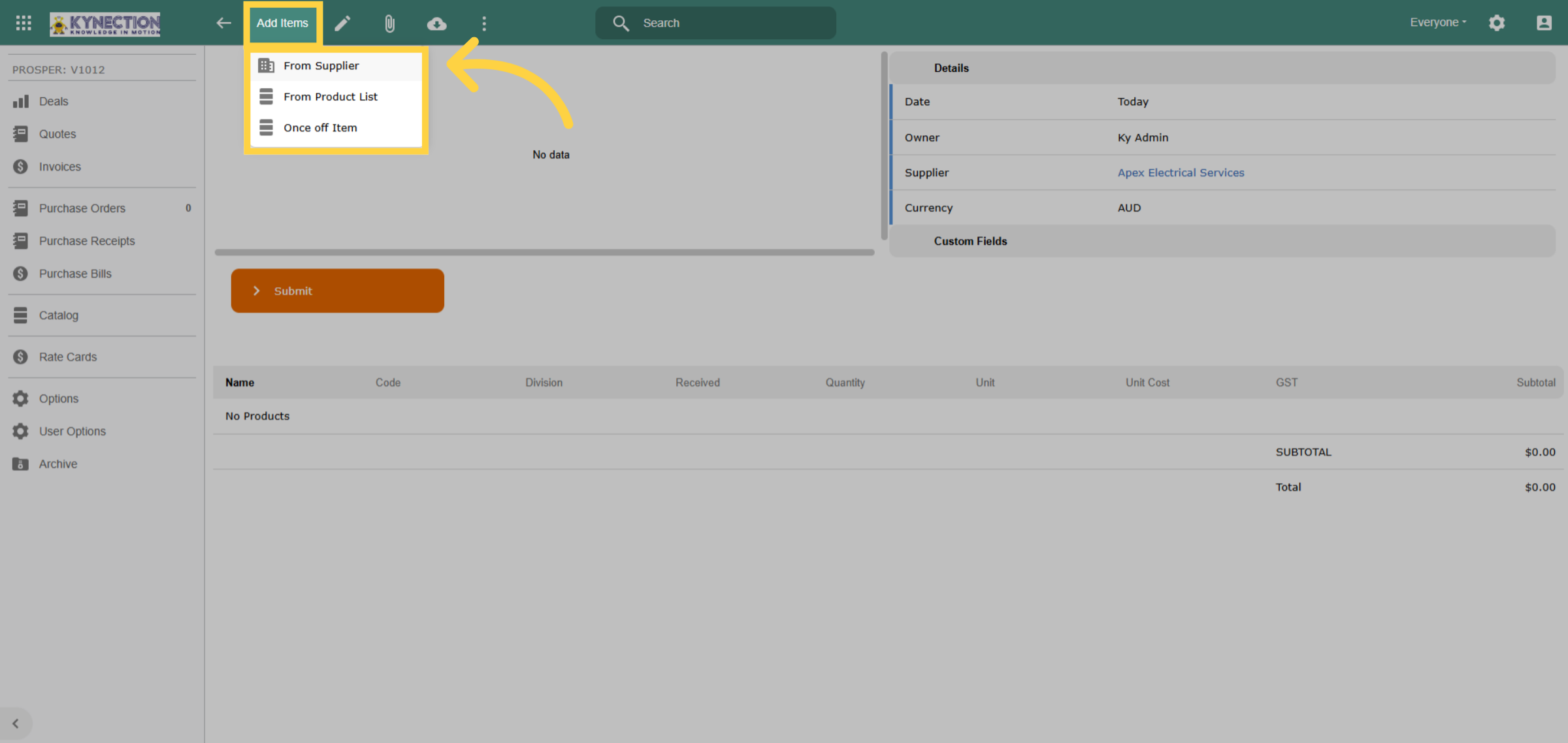Click the Custom Fields section header
Screen dimensions: 1568x743
pos(1222,241)
